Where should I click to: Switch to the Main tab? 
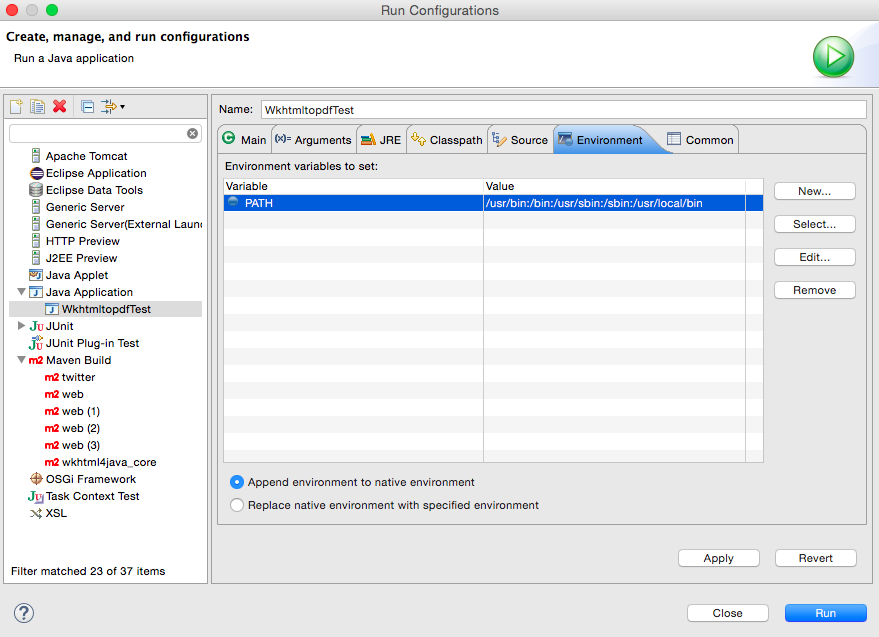tap(245, 140)
